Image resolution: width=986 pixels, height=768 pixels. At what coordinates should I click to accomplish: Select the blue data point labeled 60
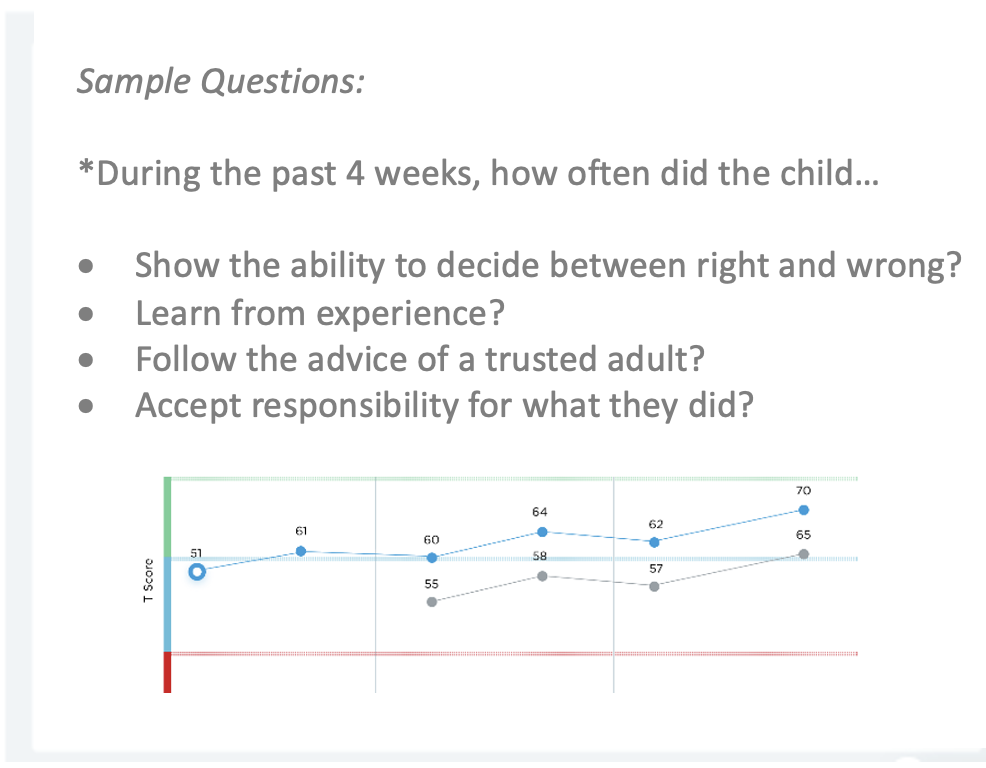point(432,558)
